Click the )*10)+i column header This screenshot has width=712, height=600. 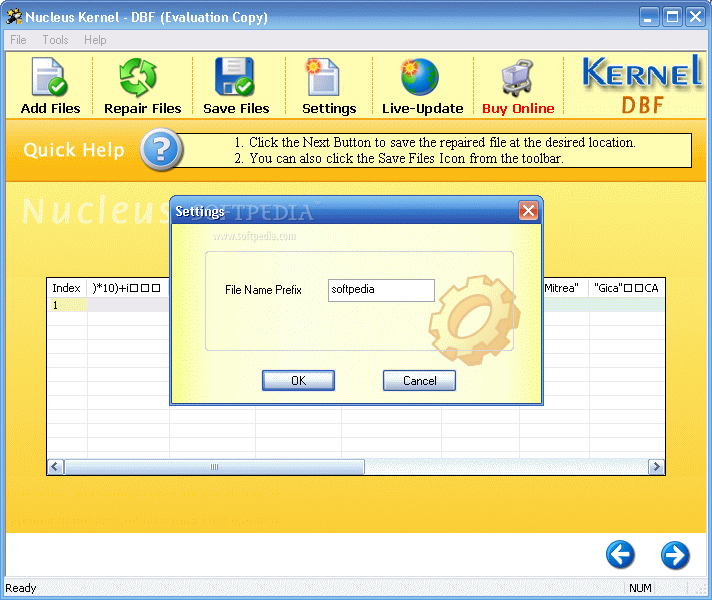[128, 288]
